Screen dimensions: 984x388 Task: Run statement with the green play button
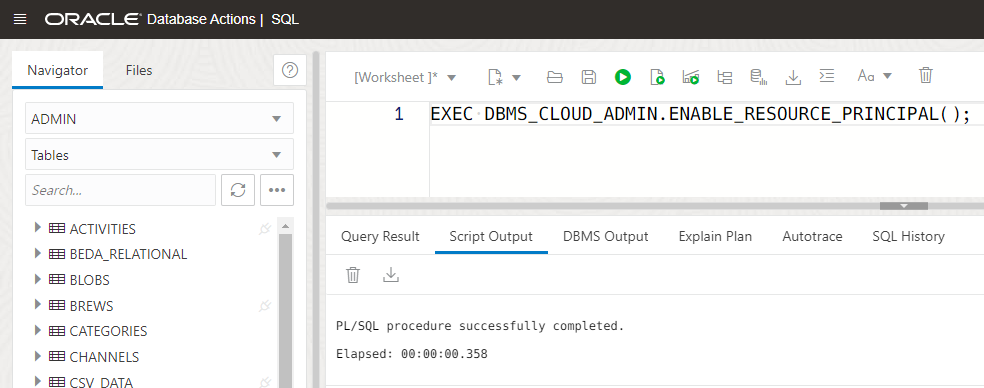click(x=623, y=77)
